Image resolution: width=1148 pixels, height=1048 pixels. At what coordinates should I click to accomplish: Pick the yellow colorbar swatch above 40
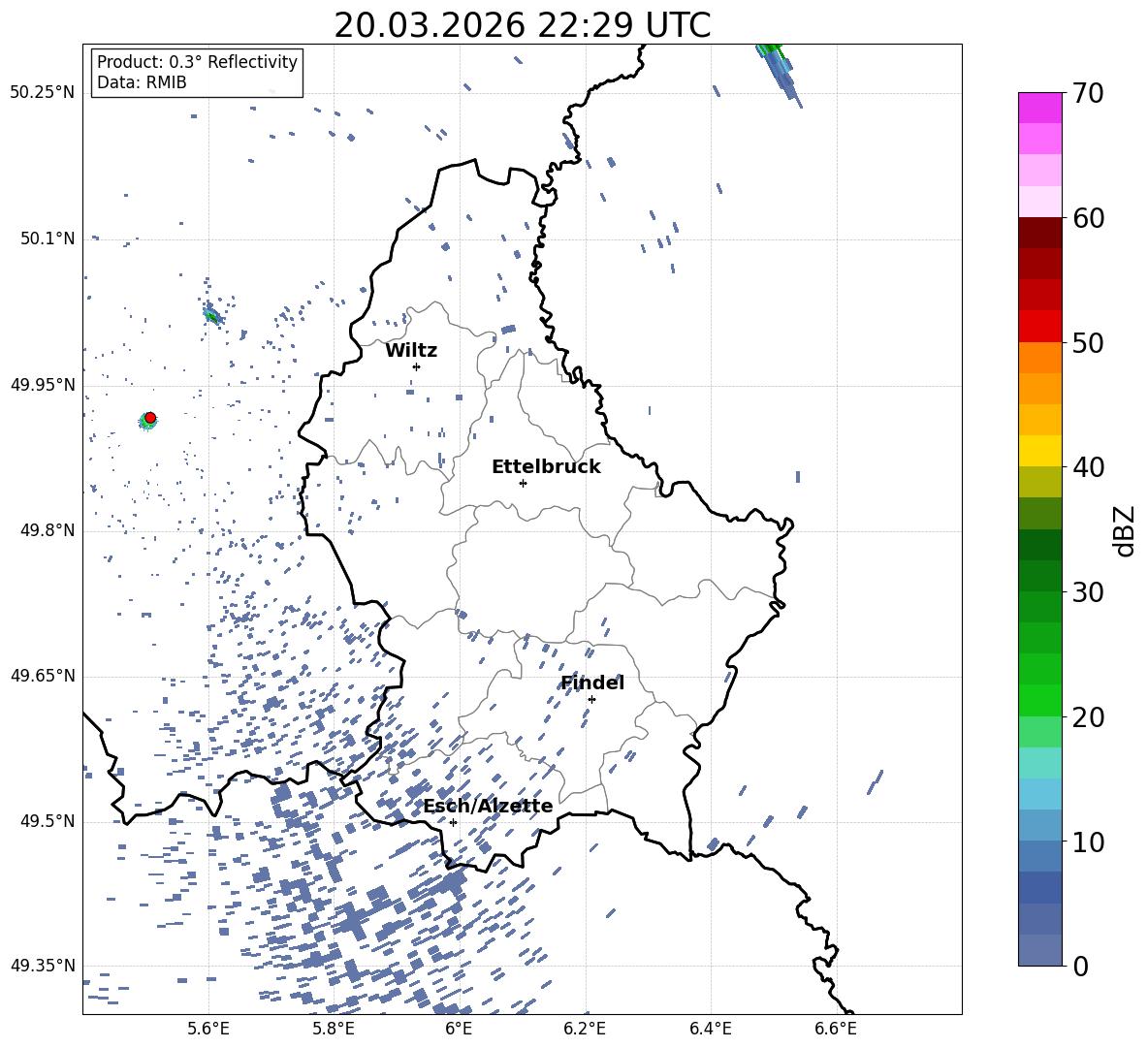click(1039, 451)
